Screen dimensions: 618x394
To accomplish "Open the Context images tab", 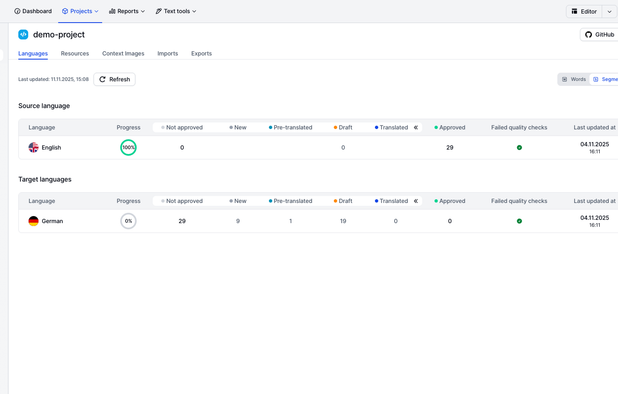I will (x=123, y=54).
